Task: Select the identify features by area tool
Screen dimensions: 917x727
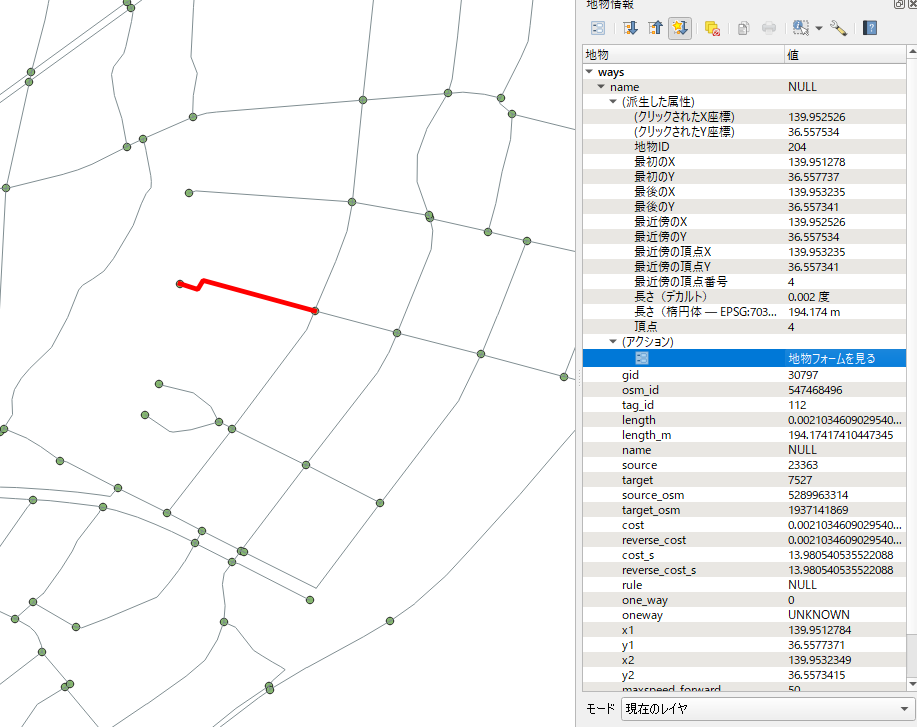Action: (x=800, y=29)
